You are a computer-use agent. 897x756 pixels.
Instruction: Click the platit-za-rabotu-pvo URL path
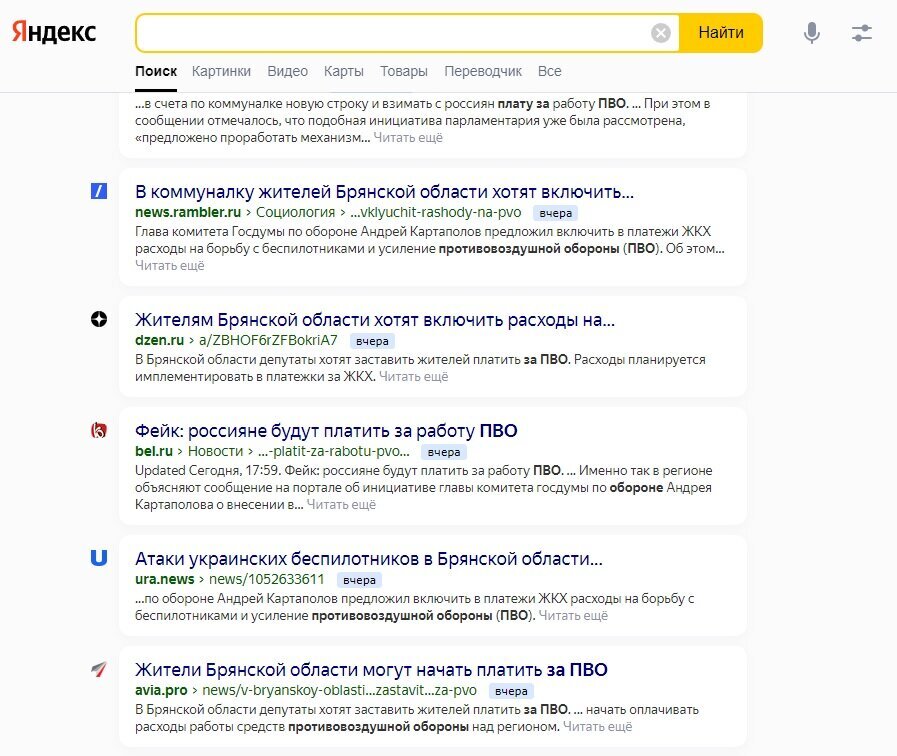(334, 451)
